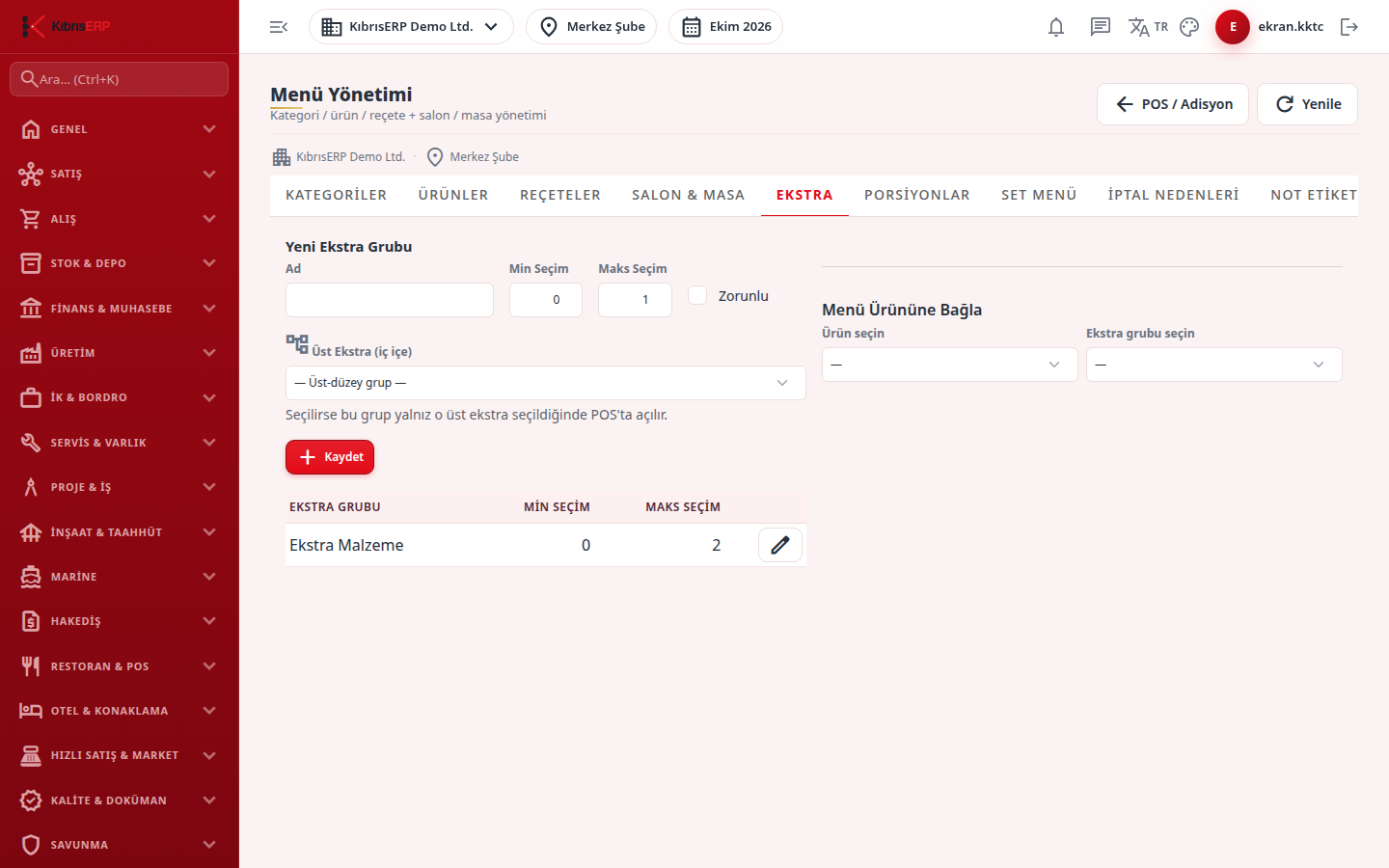The width and height of the screenshot is (1389, 868).
Task: Switch to the Reçeteler tab
Action: pos(560,195)
